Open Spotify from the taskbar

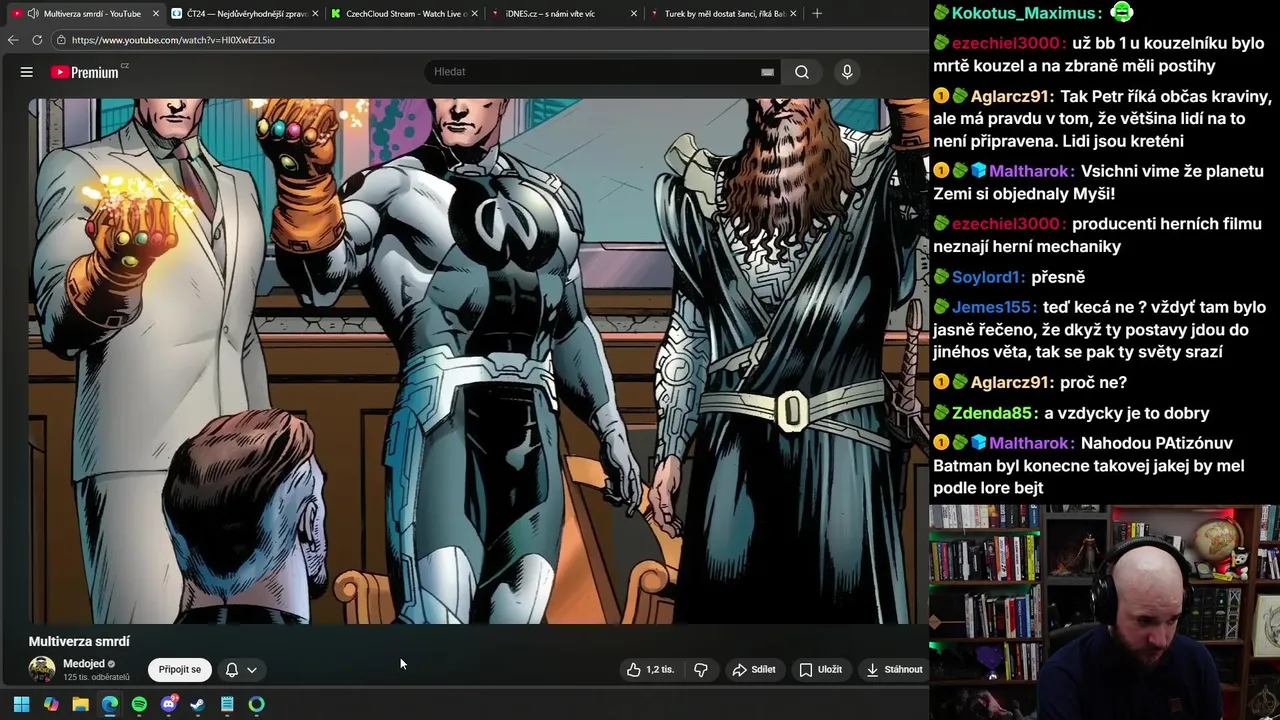(x=139, y=704)
